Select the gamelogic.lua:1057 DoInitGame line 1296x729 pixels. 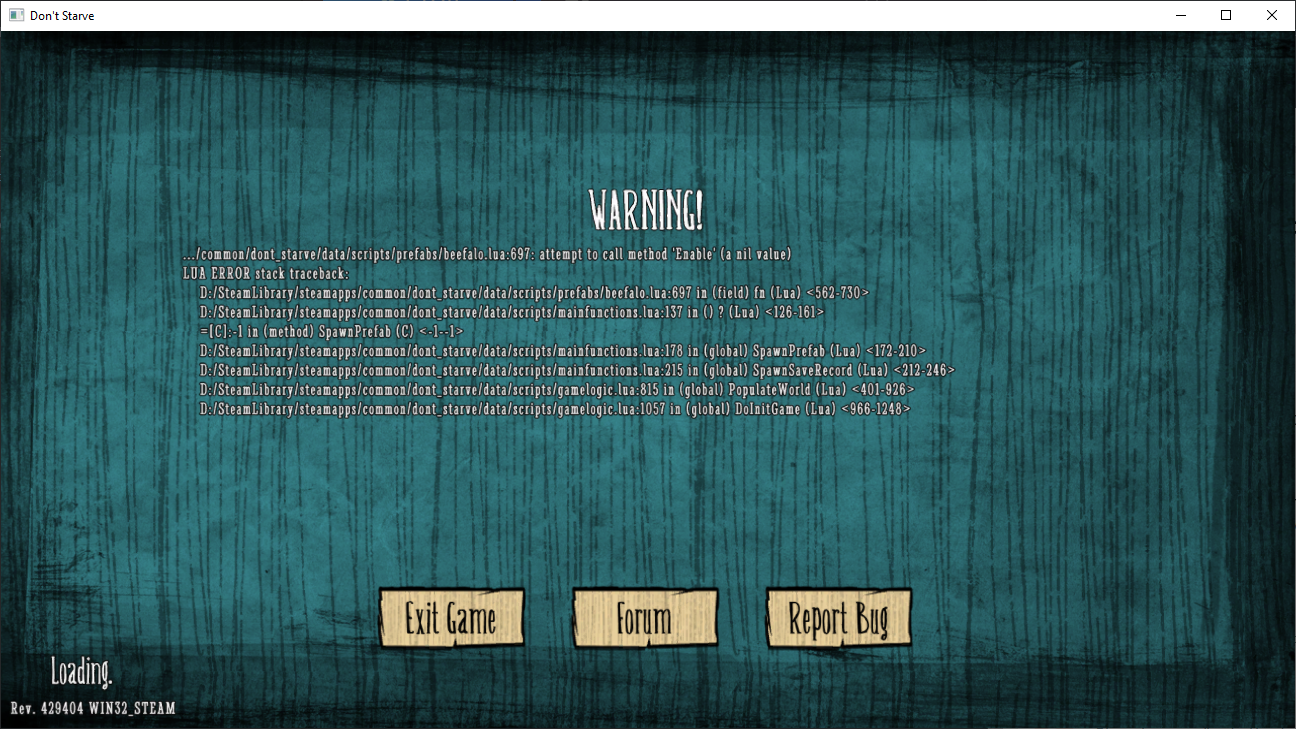pos(555,409)
